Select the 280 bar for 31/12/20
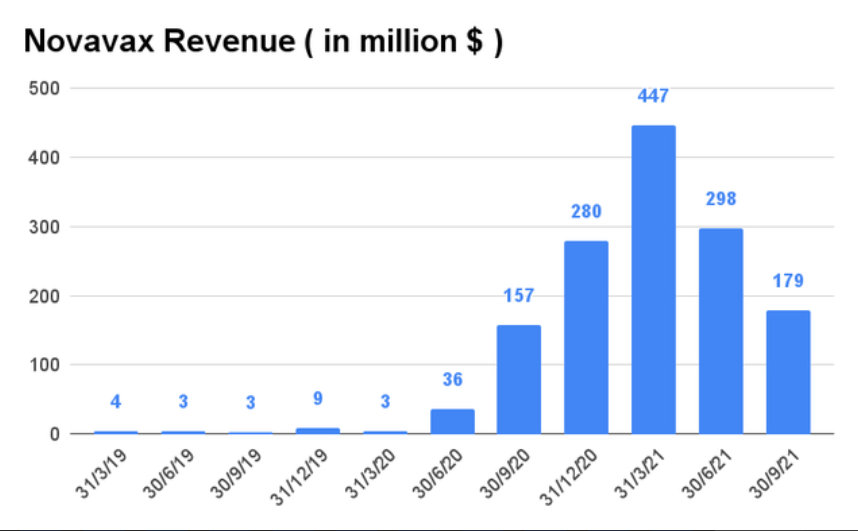The image size is (858, 531). point(586,337)
